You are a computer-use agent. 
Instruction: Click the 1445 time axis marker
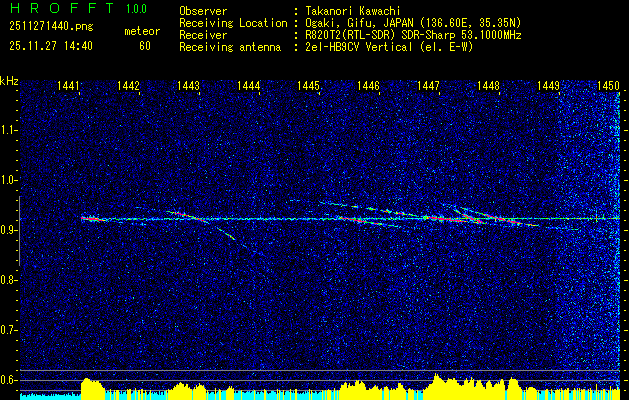click(x=308, y=85)
